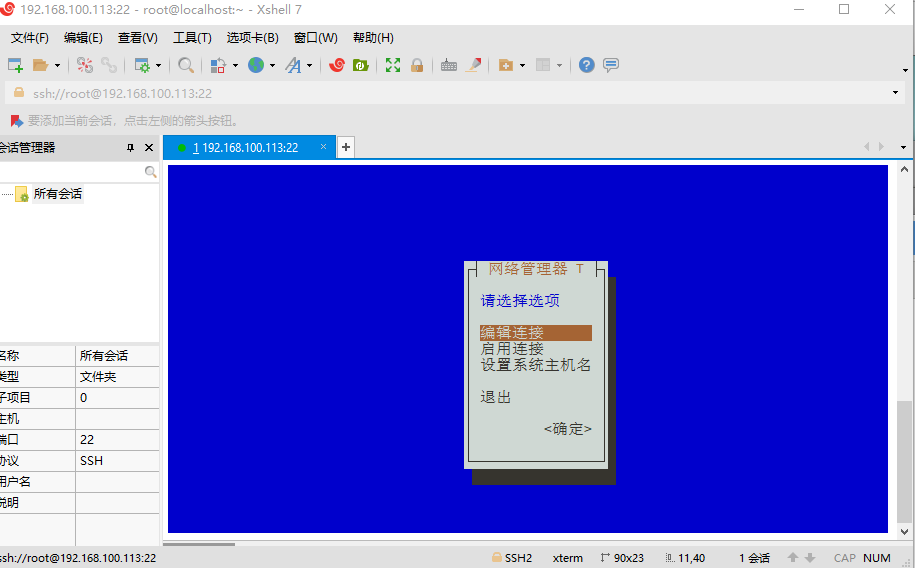Expand the toolbar options arrow at far right
The image size is (915, 568).
[905, 70]
